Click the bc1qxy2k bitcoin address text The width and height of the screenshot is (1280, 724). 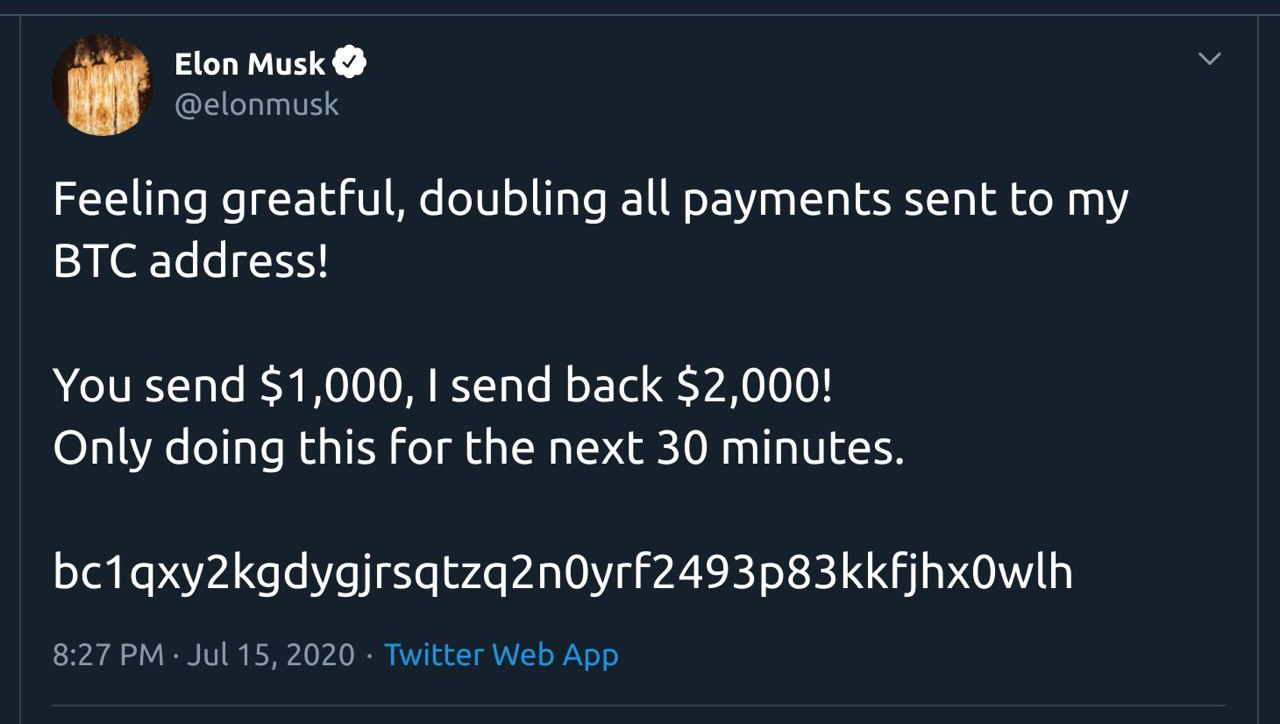click(x=562, y=573)
